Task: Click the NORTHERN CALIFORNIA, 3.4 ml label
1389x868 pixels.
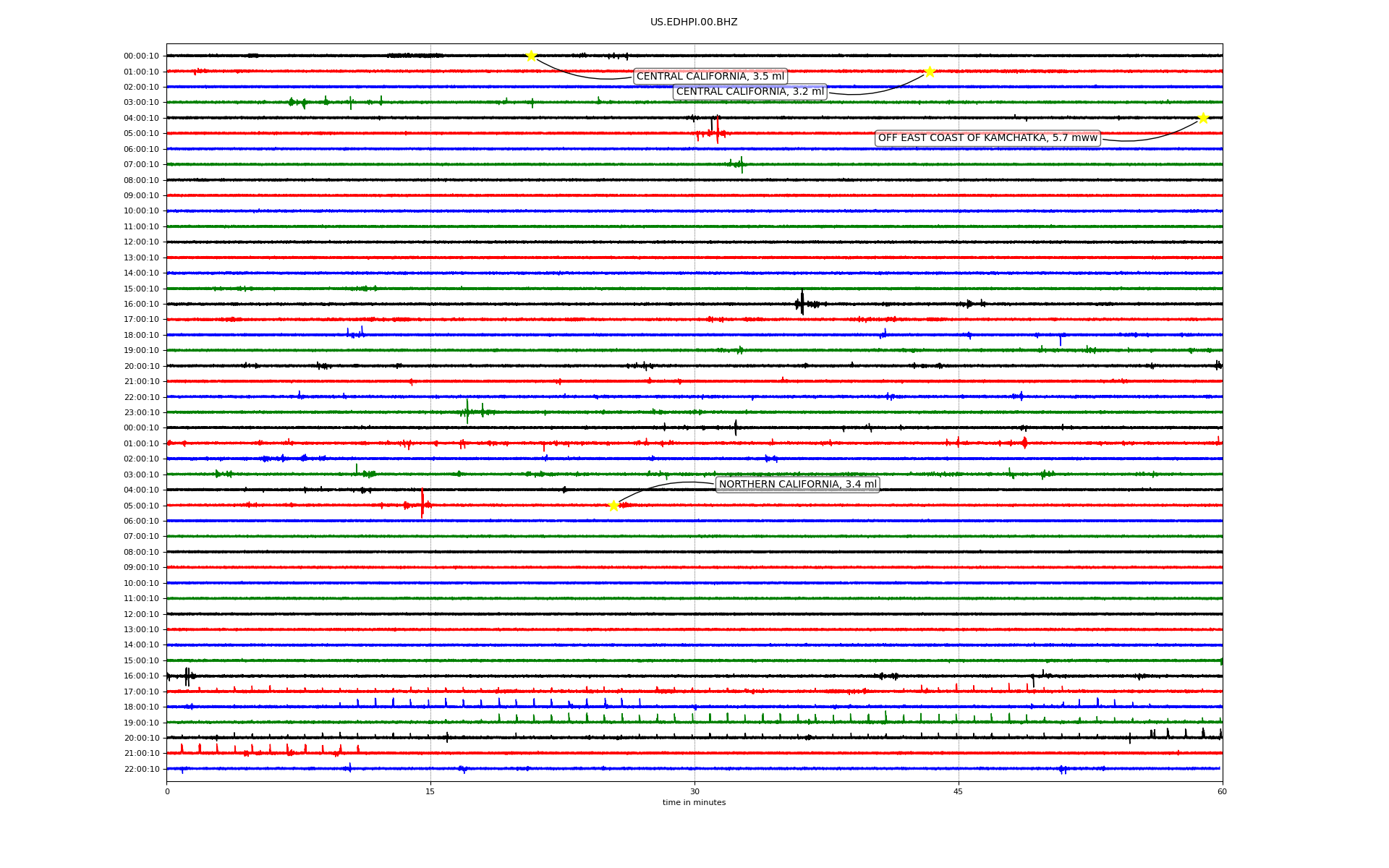Action: click(x=797, y=485)
